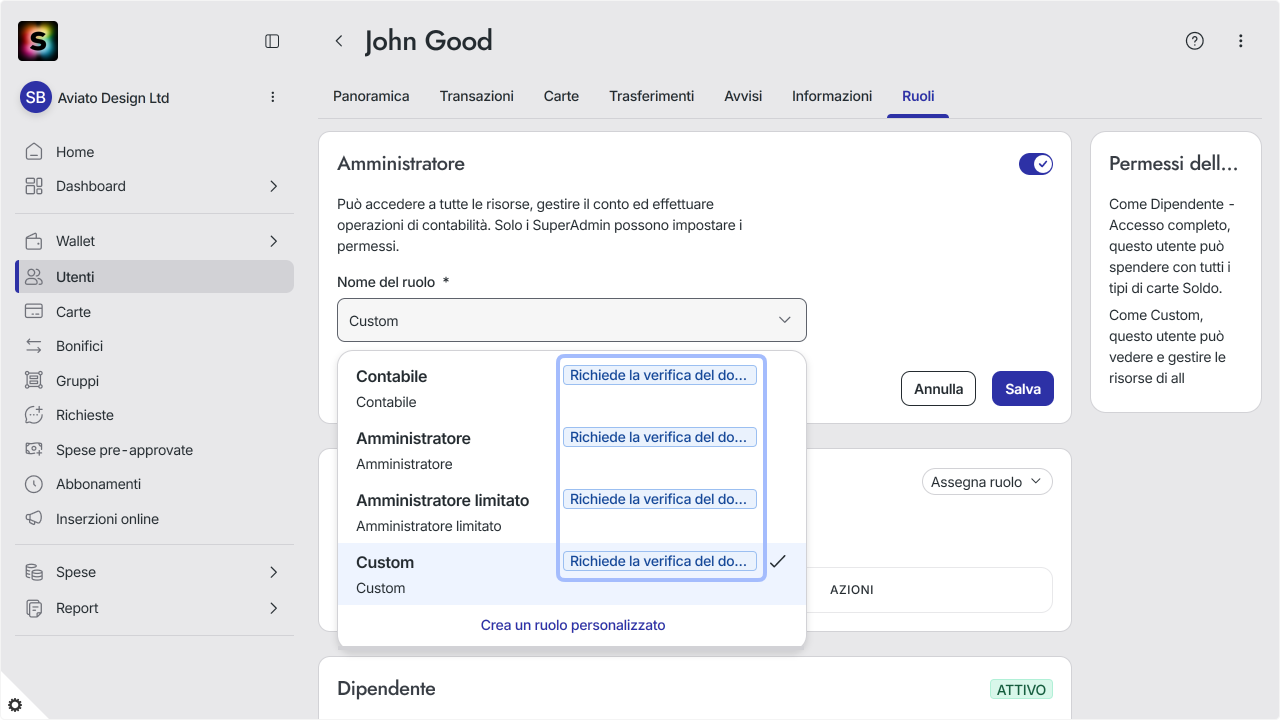Choose the Amministratore limitato role option
This screenshot has height=720, width=1280.
tap(572, 513)
